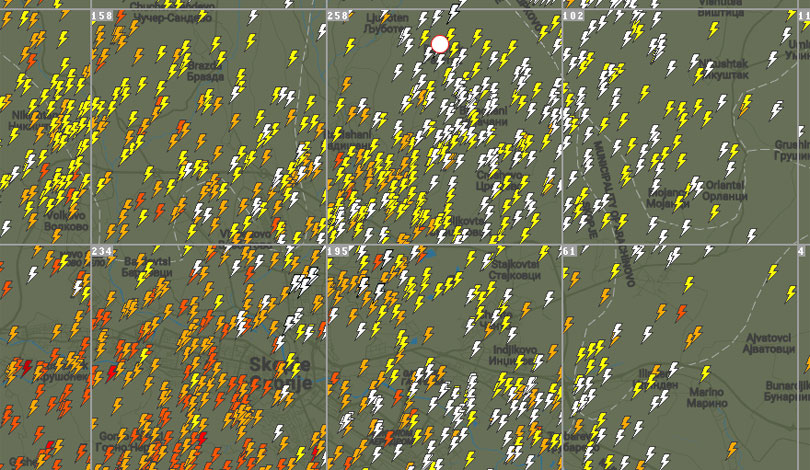Screen dimensions: 810x470
Task: Click the grid cell count label 158
Action: (x=101, y=16)
